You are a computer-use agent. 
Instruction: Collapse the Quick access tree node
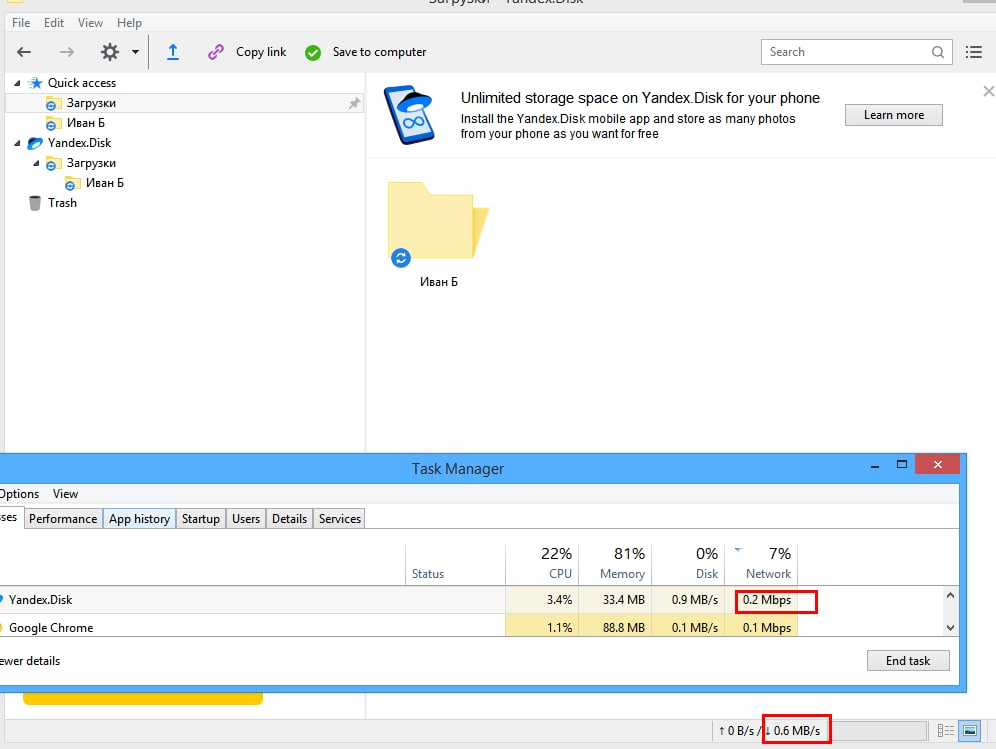tap(17, 83)
